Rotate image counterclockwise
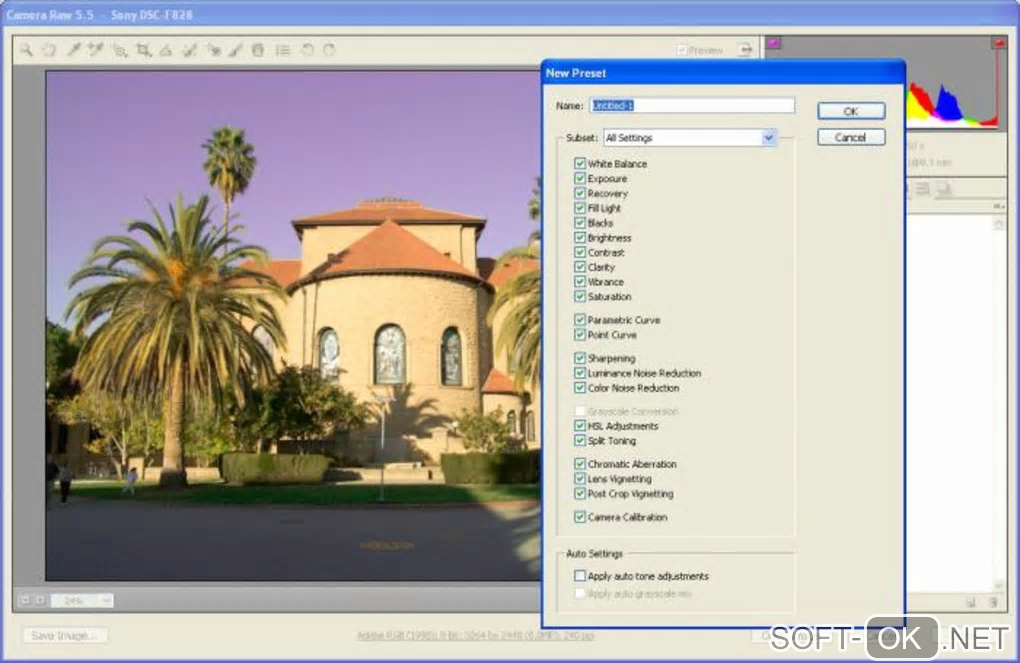Viewport: 1020px width, 663px height. point(307,49)
